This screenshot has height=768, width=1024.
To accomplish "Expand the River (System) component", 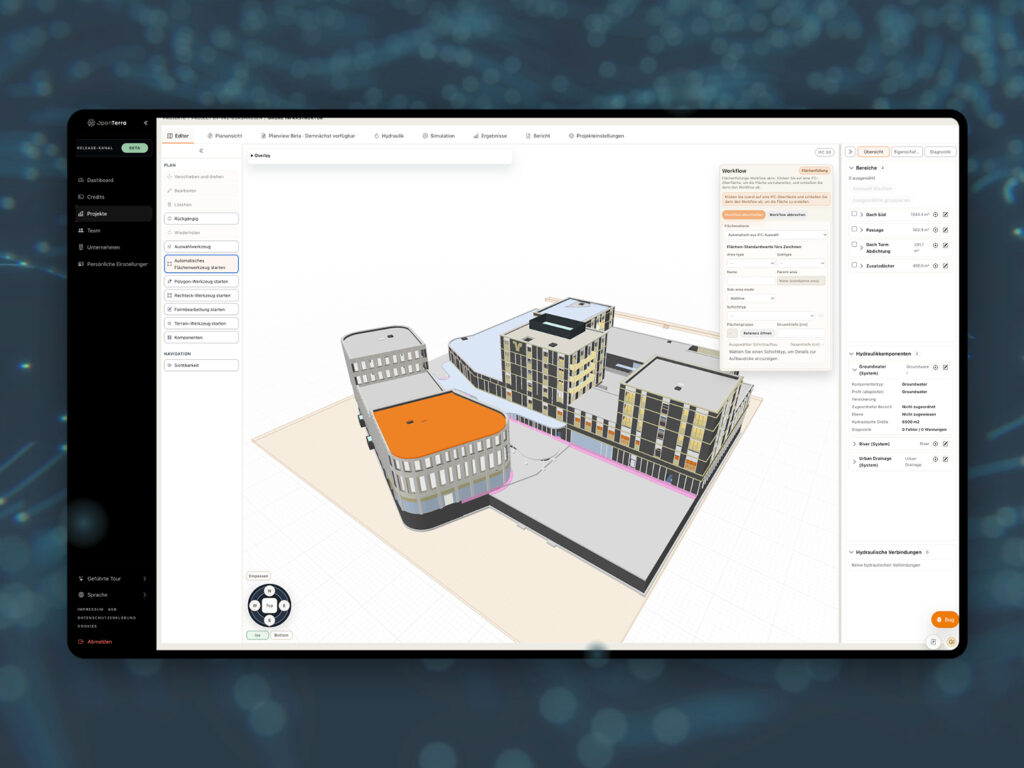I will tap(854, 444).
